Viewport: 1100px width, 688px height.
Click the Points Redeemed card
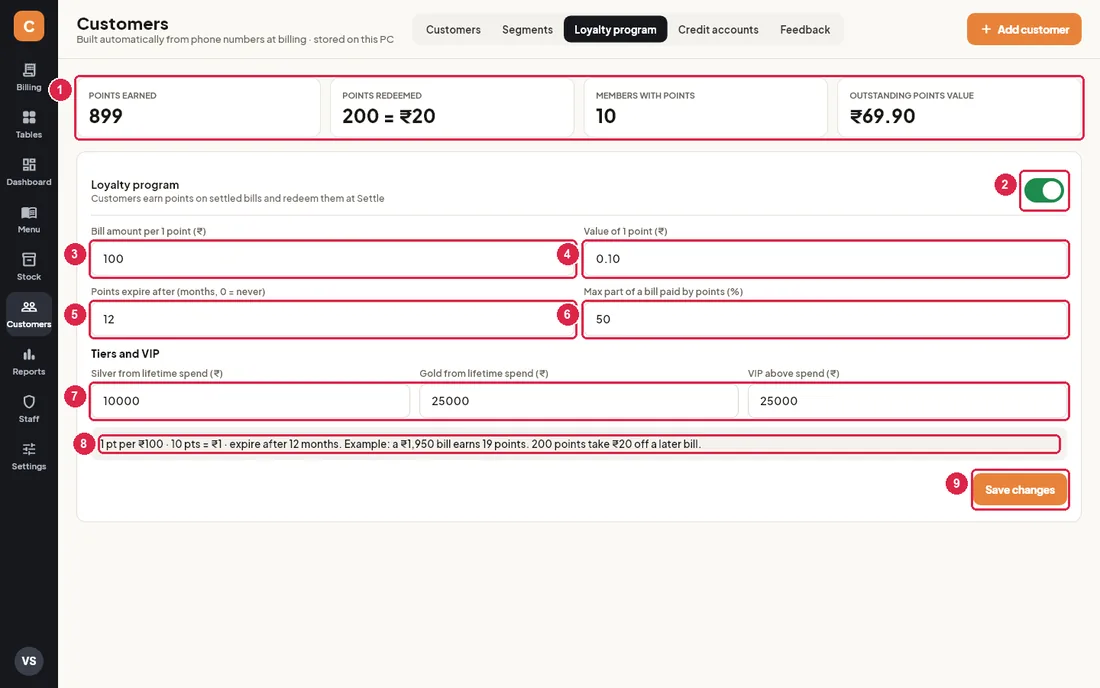tap(452, 107)
